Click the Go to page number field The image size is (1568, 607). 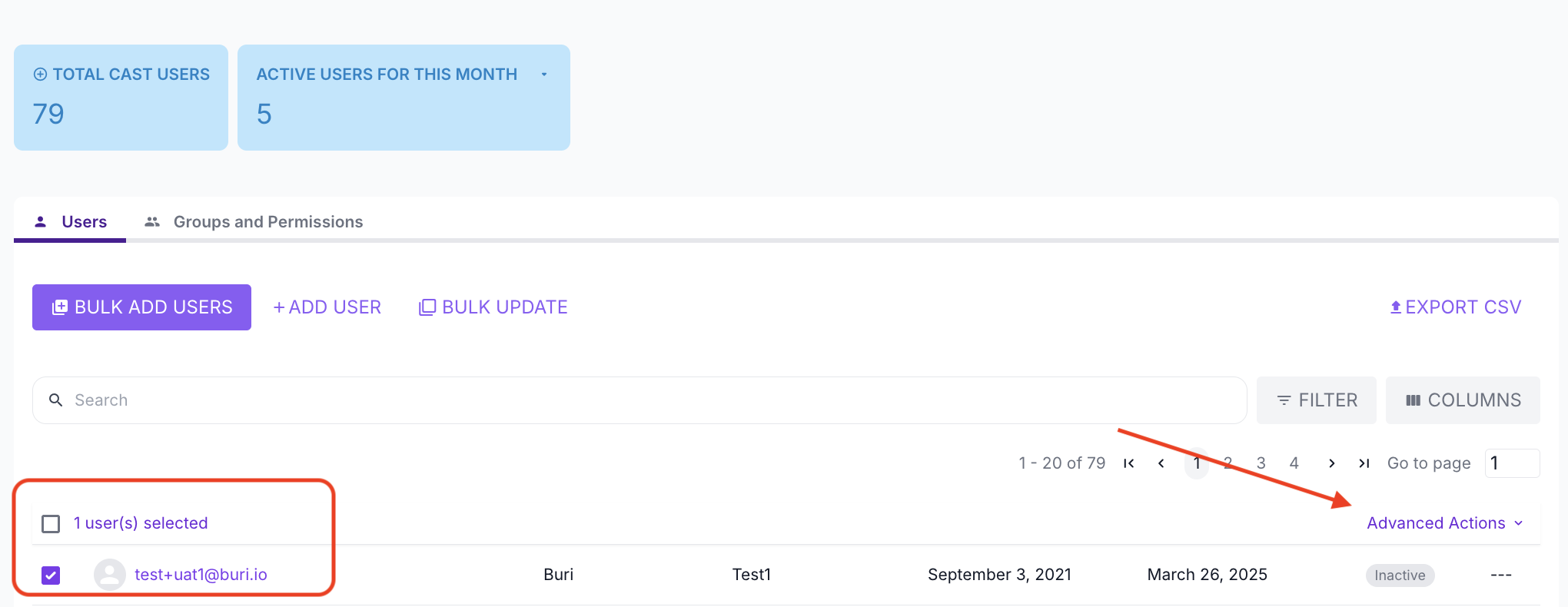click(1511, 463)
